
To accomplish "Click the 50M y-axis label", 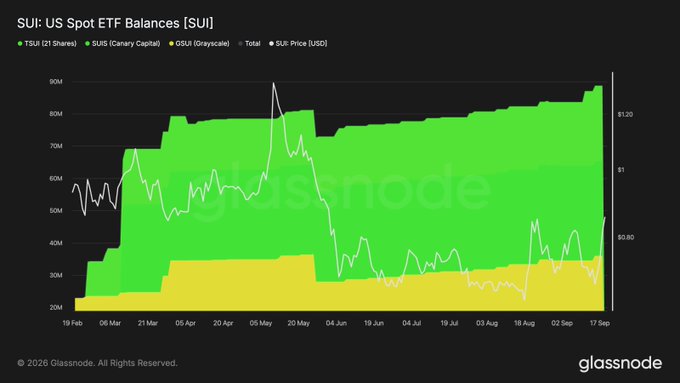I will (56, 210).
